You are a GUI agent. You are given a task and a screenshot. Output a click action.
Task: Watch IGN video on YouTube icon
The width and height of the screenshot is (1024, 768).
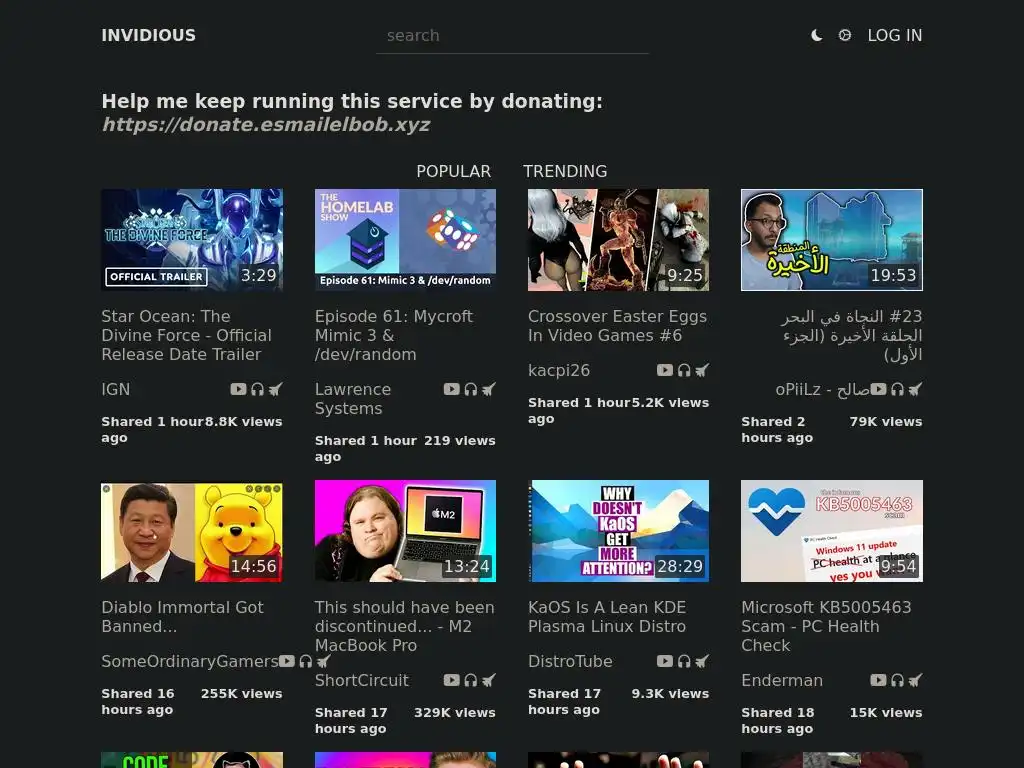coord(238,389)
